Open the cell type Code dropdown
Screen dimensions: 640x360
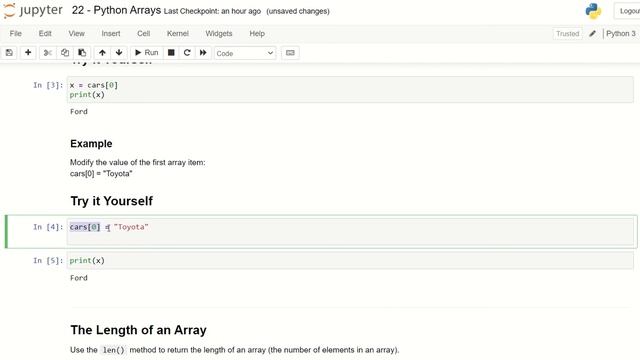pyautogui.click(x=245, y=53)
